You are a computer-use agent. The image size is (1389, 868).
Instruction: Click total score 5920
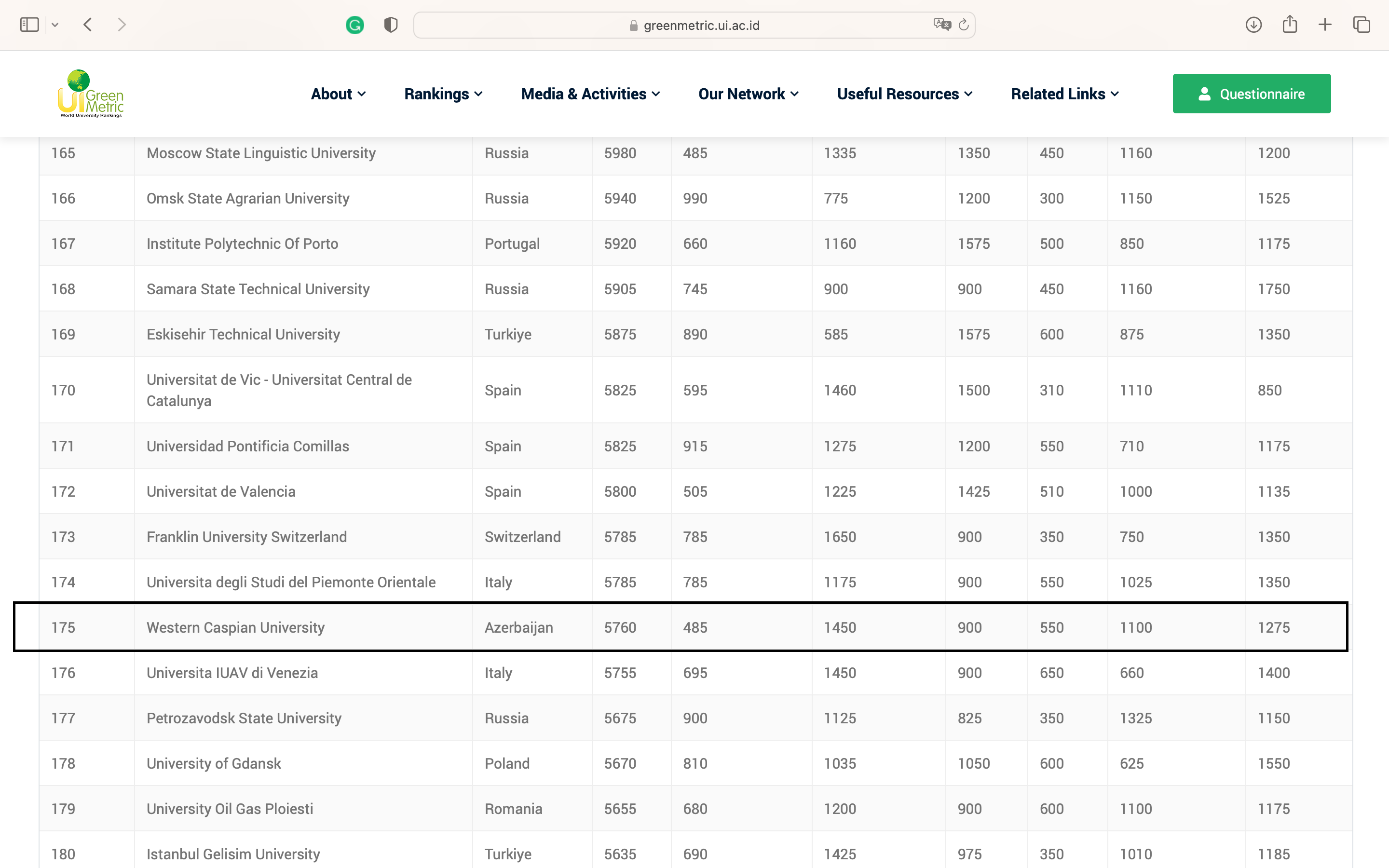[620, 244]
